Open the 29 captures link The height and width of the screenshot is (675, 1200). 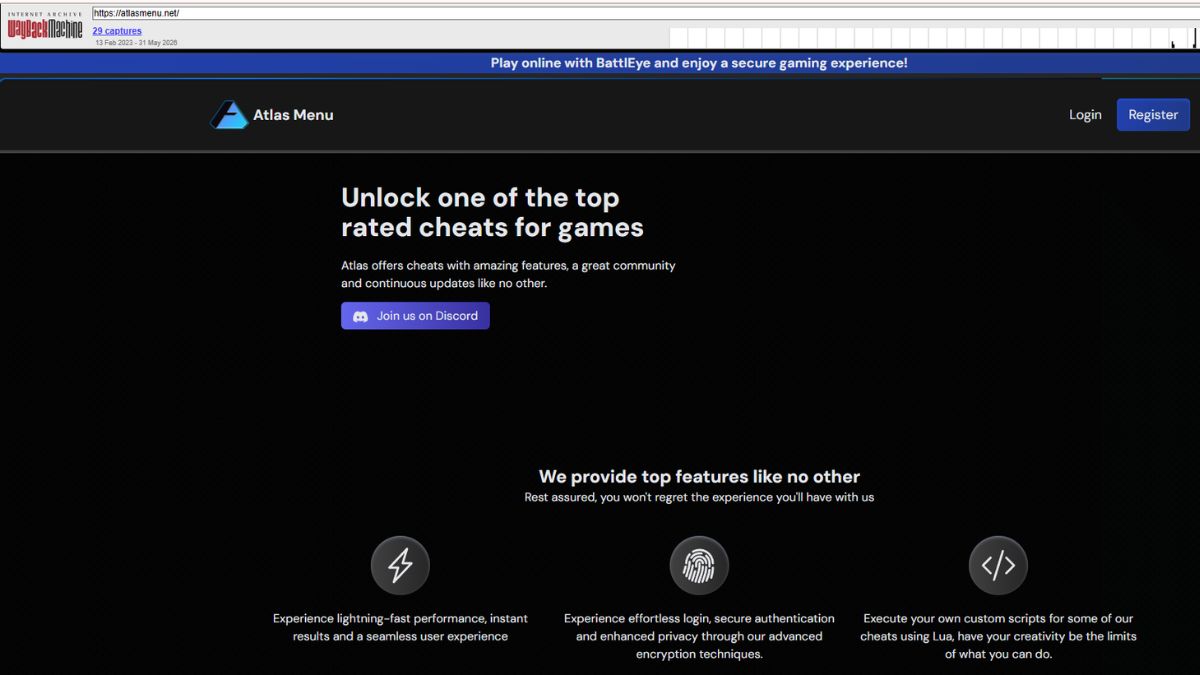(x=117, y=31)
